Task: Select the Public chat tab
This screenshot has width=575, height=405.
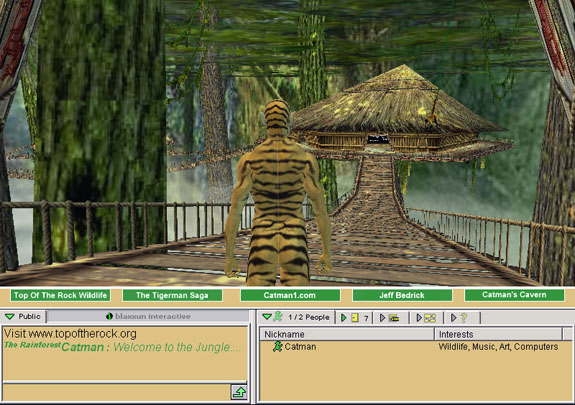Action: click(x=23, y=317)
